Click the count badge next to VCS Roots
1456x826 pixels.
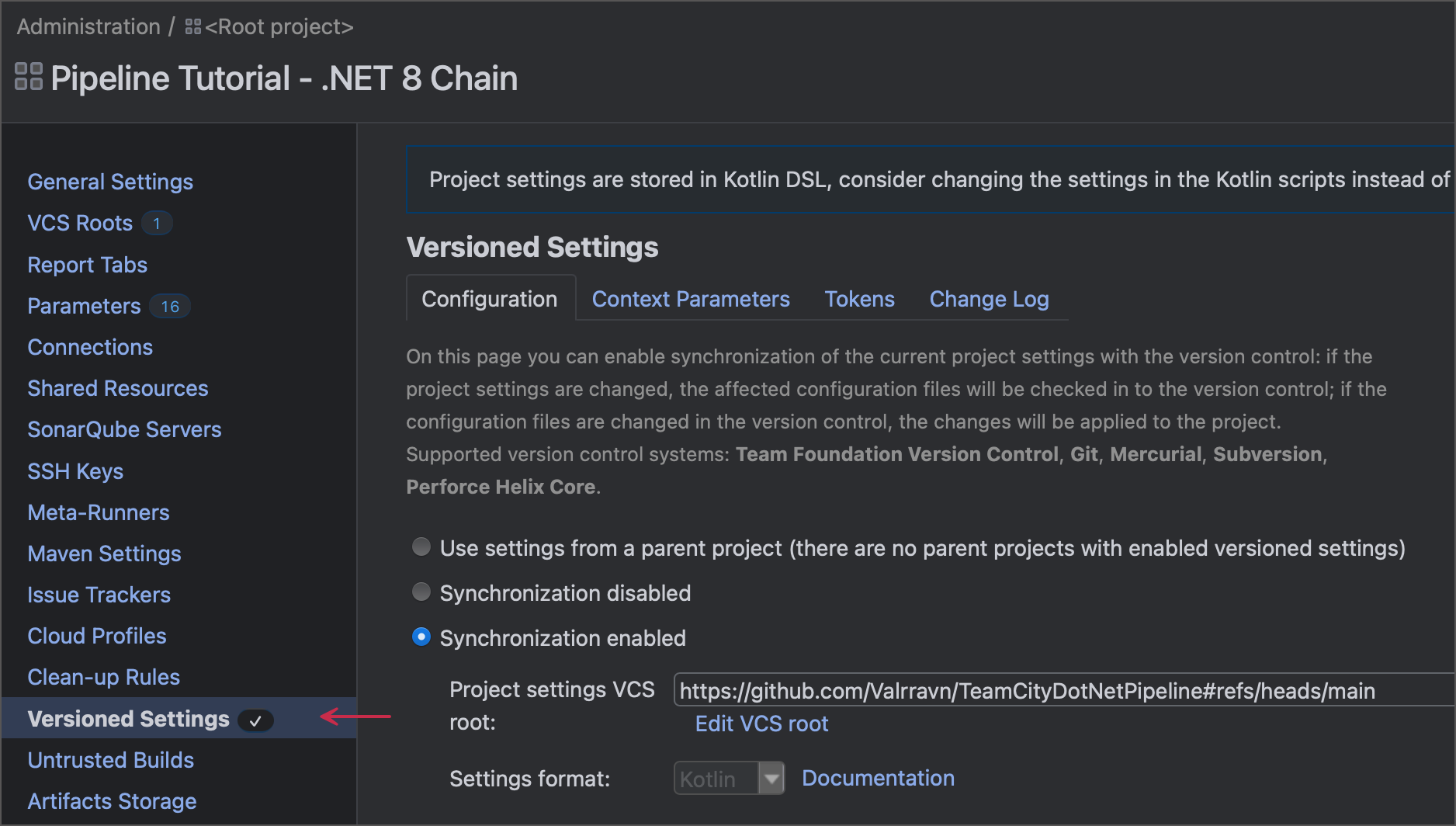tap(158, 224)
